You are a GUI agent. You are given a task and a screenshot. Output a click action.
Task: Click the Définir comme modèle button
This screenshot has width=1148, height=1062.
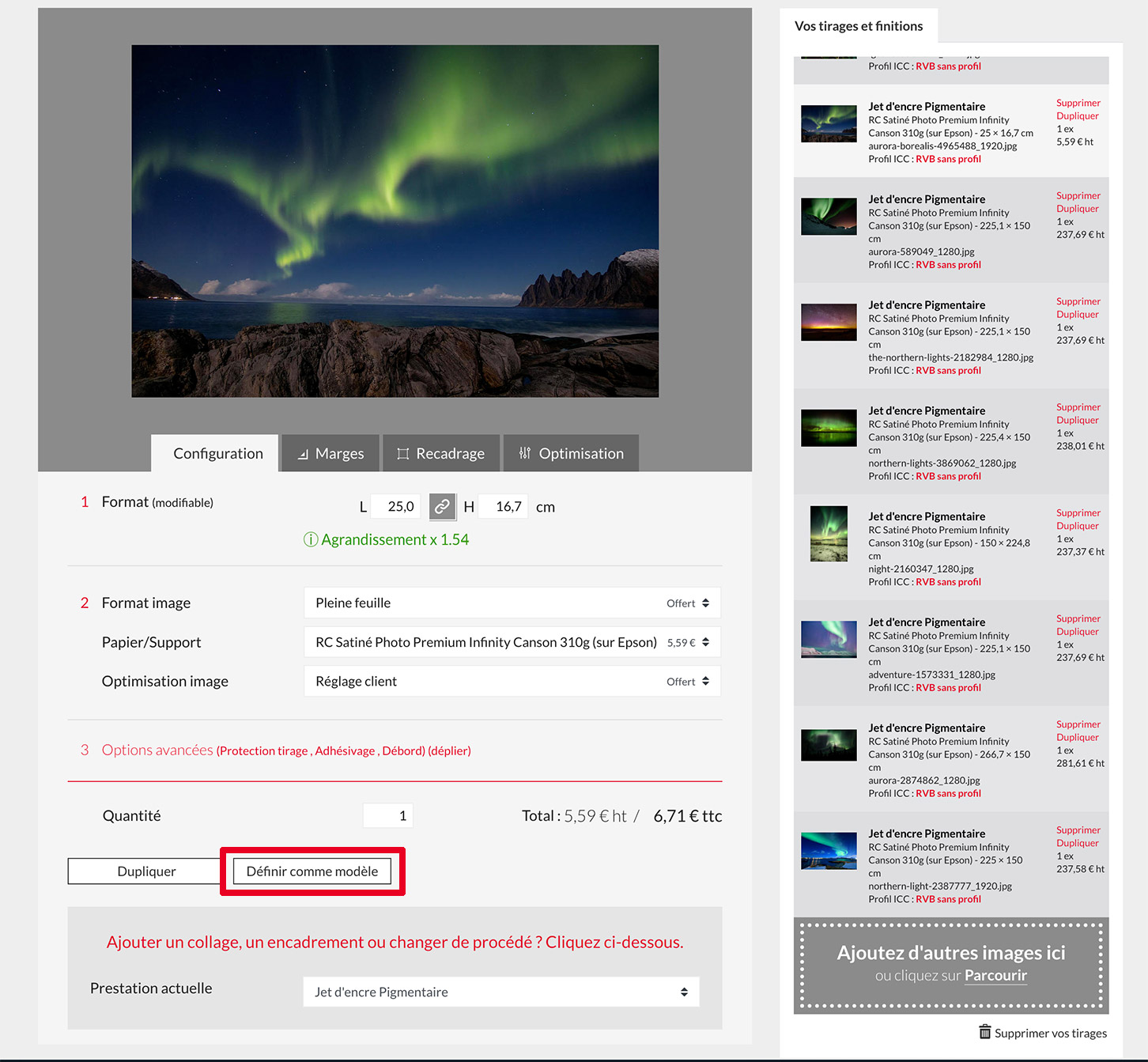[x=312, y=871]
